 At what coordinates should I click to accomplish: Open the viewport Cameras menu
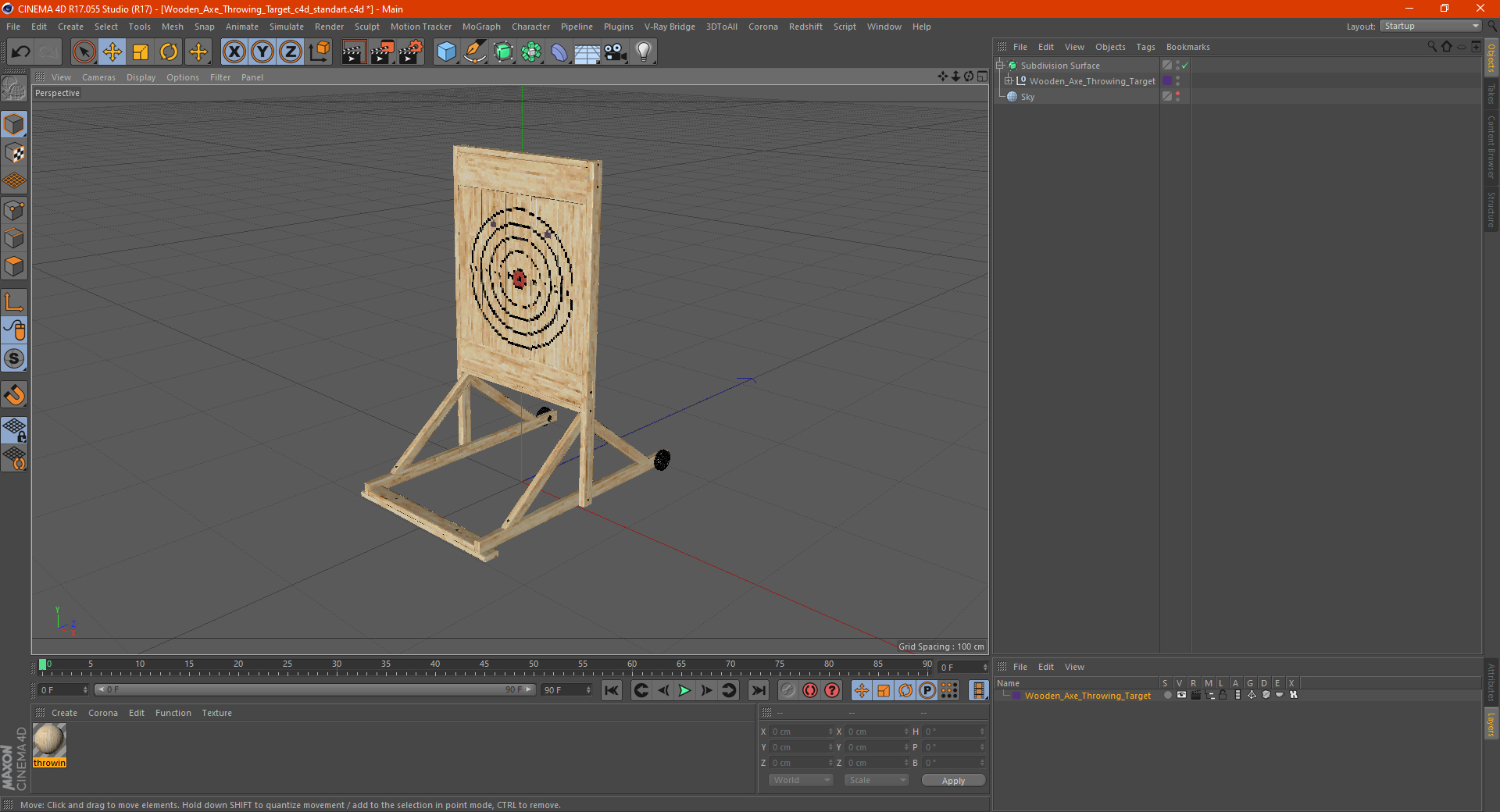pyautogui.click(x=98, y=77)
